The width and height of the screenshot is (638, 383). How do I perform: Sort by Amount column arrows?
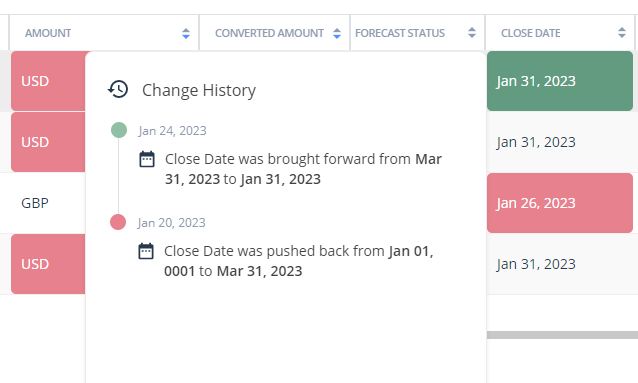186,33
